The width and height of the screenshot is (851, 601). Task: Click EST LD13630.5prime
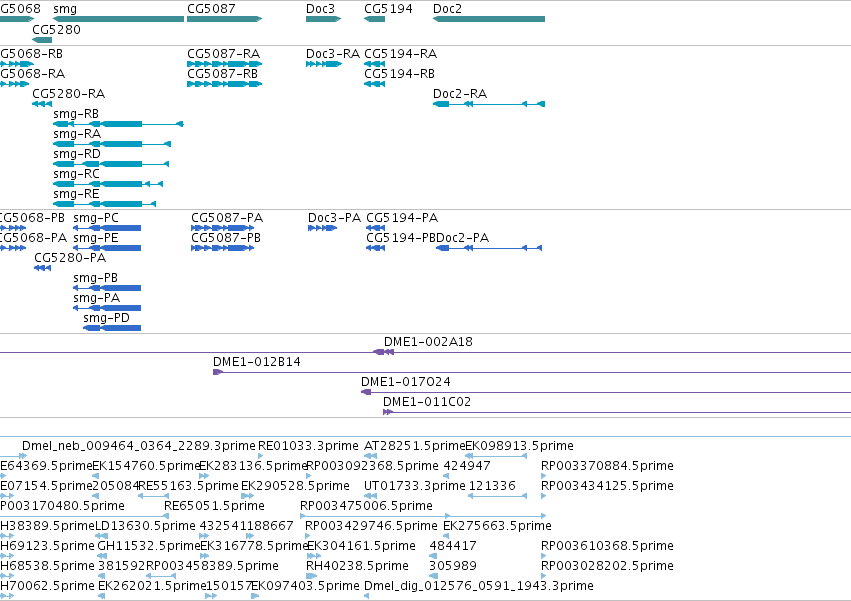[101, 536]
